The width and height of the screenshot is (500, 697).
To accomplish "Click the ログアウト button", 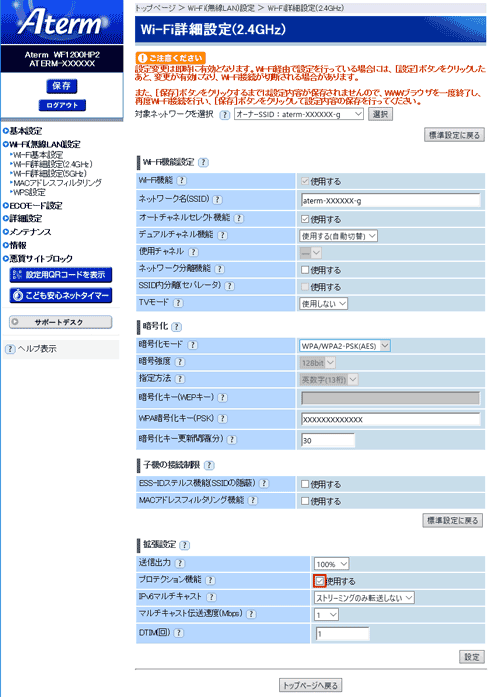I will tap(62, 105).
